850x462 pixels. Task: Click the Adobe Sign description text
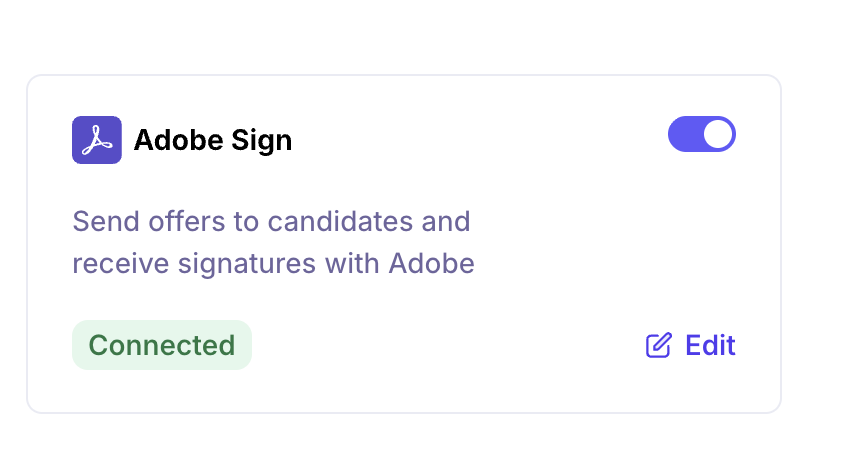coord(272,242)
